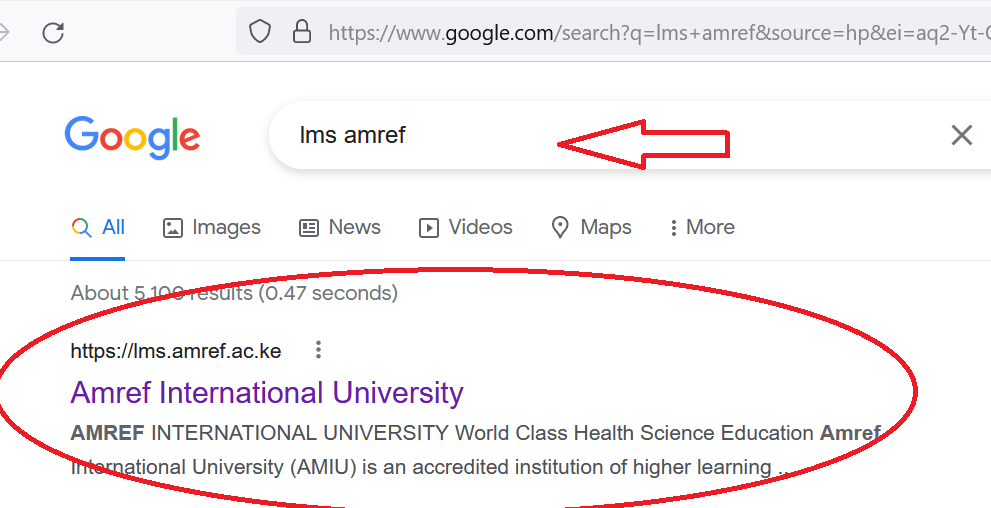Open the three-dot menu beside lms.amref.ac.ke
Image resolution: width=991 pixels, height=508 pixels.
(319, 349)
